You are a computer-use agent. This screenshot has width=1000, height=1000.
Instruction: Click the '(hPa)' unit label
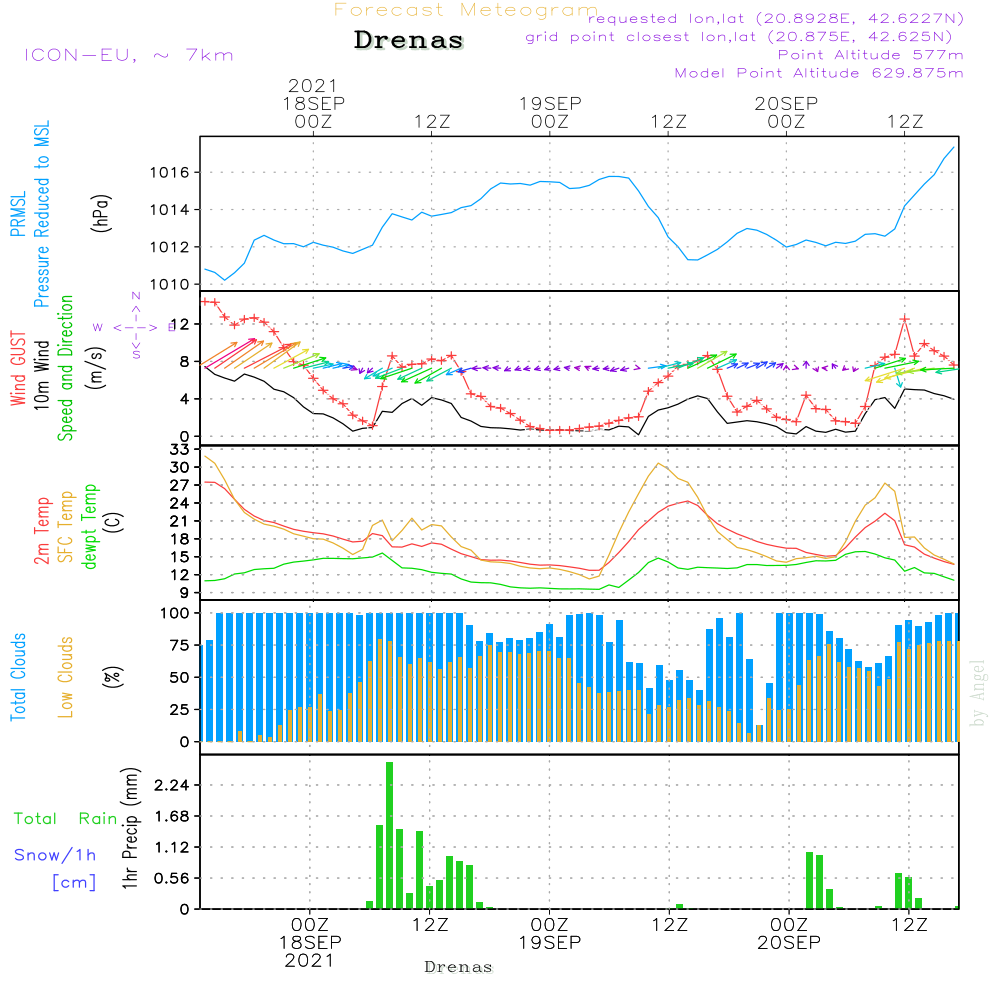pyautogui.click(x=101, y=213)
